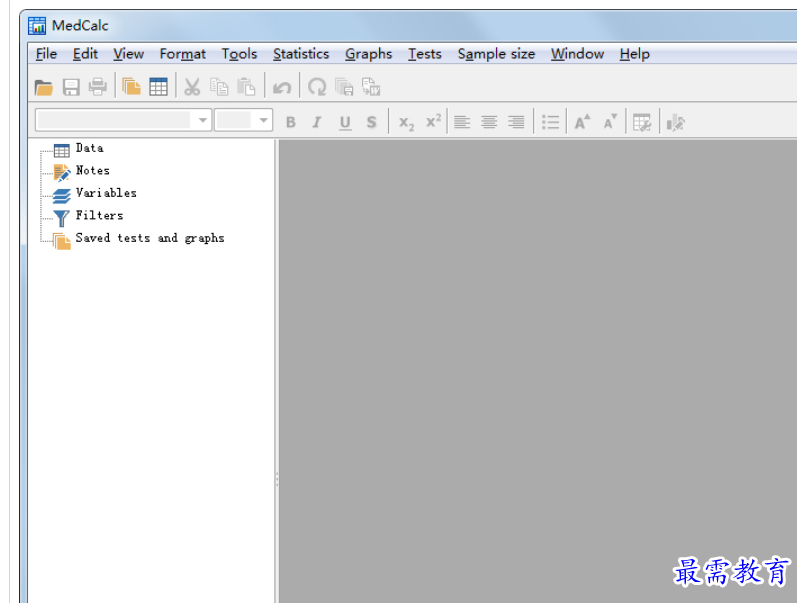This screenshot has width=797, height=603.
Task: Click the MedCalc title bar app icon
Action: 37,25
